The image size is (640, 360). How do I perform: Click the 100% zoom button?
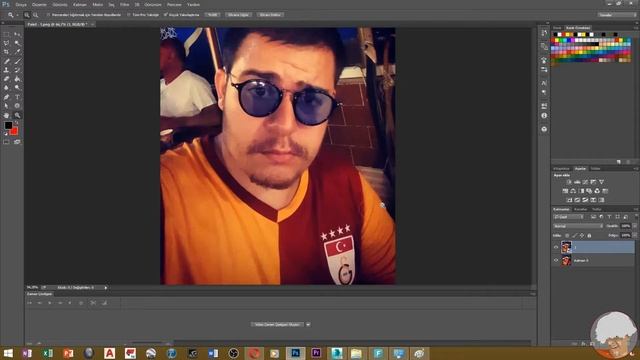point(212,15)
